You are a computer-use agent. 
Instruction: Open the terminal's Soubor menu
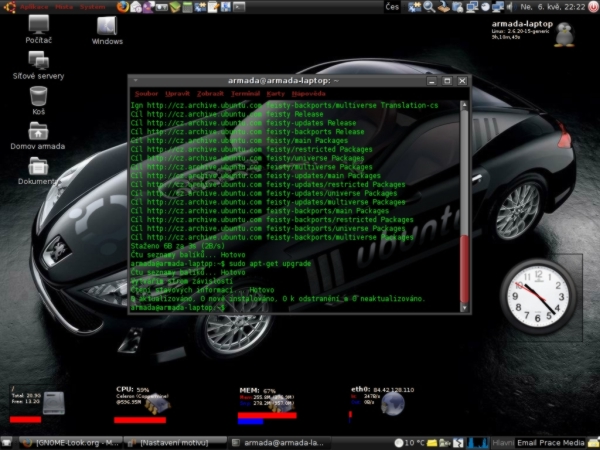[146, 94]
